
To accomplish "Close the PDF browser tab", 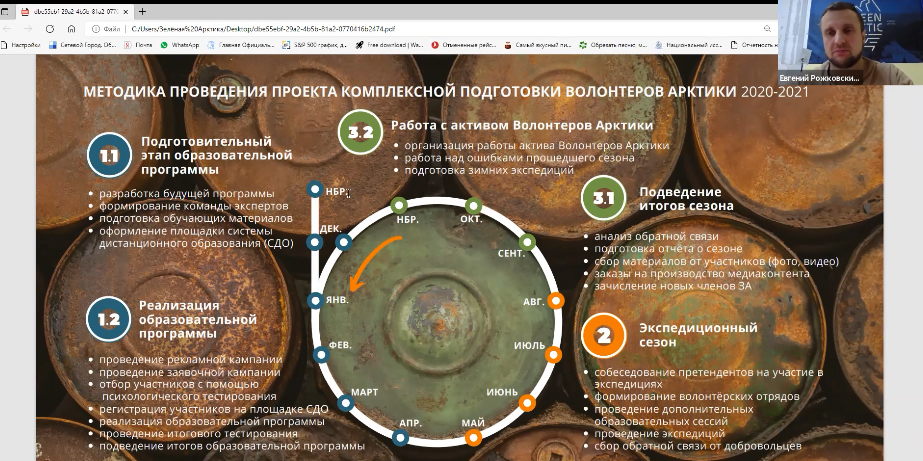I will (x=125, y=12).
